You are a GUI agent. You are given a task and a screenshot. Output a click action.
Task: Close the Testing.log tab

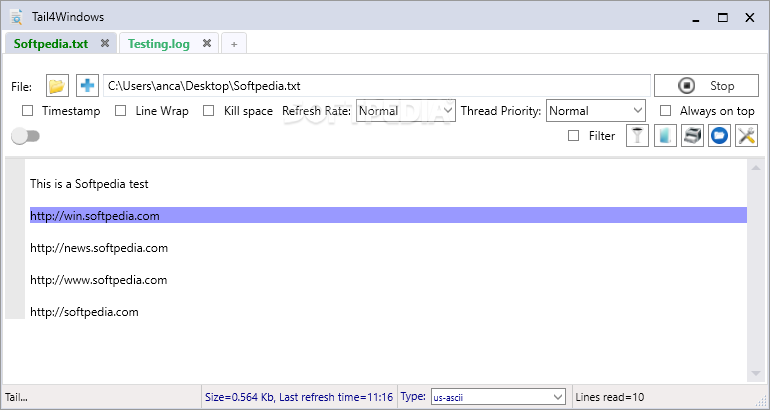tap(207, 43)
